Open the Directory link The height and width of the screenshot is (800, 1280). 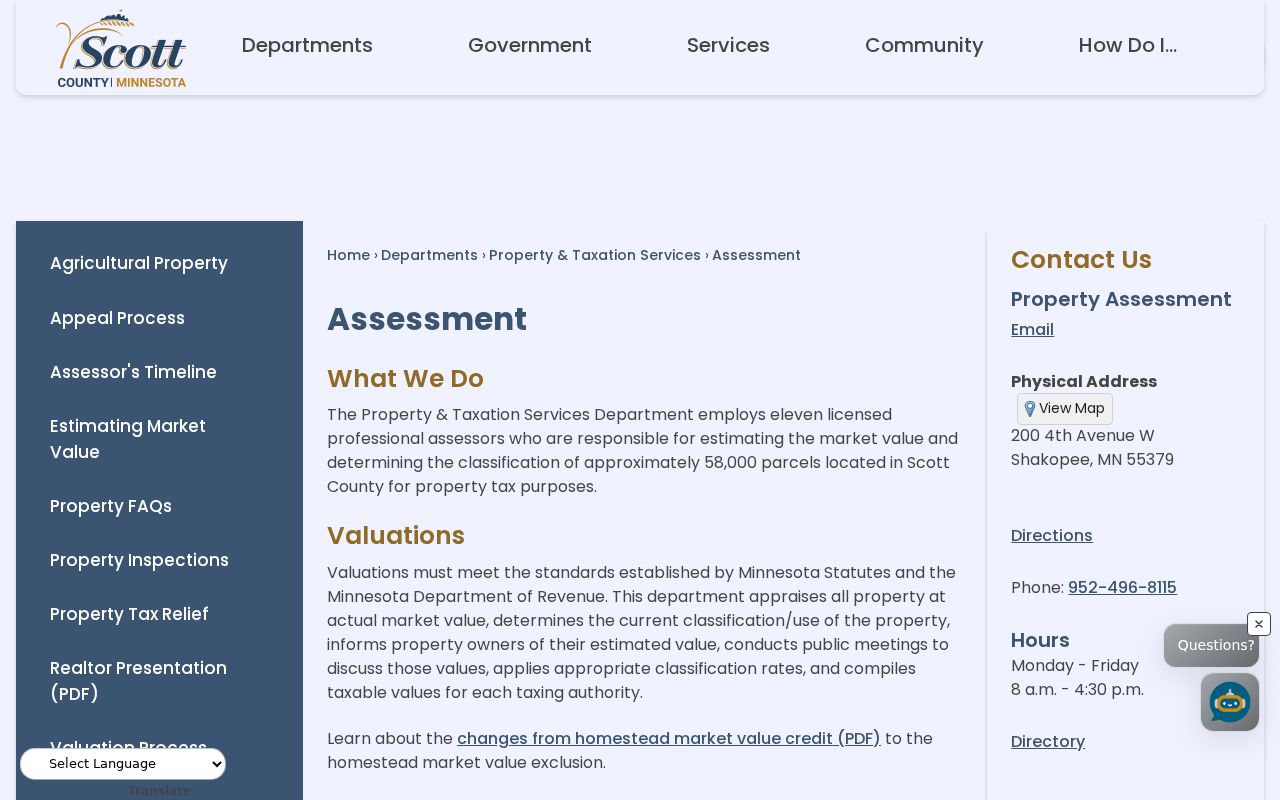[x=1048, y=742]
